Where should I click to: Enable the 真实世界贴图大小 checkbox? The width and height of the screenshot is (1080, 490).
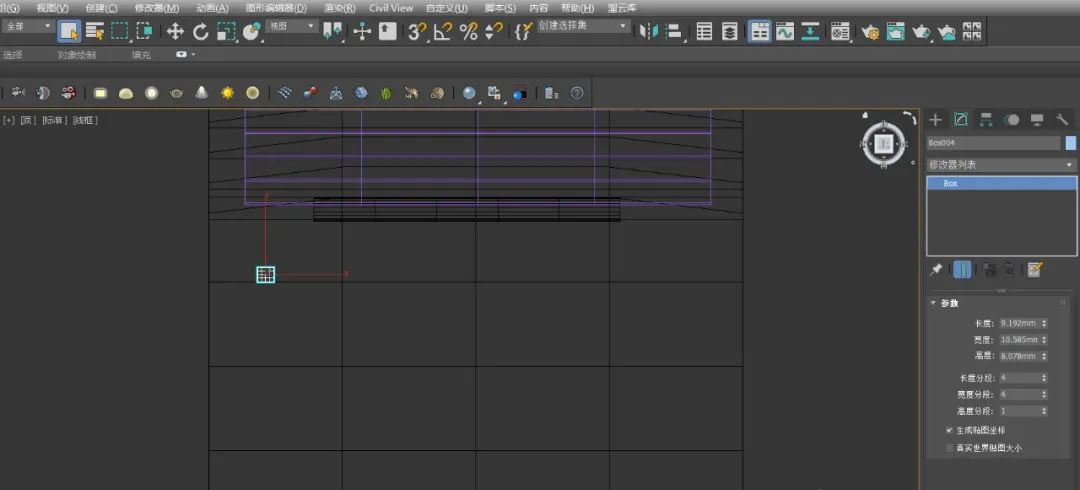click(950, 448)
